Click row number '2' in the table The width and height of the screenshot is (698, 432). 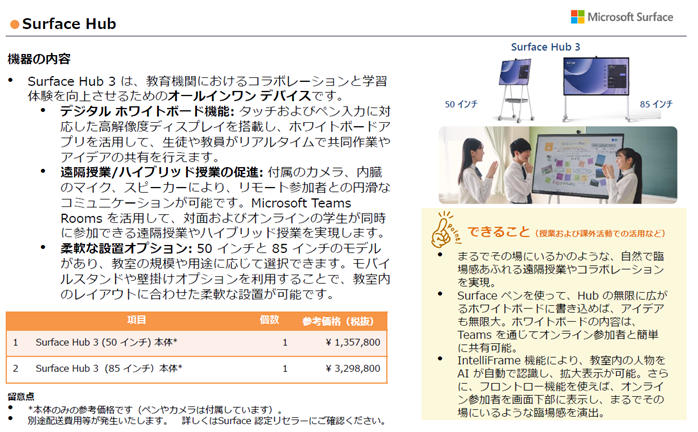16,368
